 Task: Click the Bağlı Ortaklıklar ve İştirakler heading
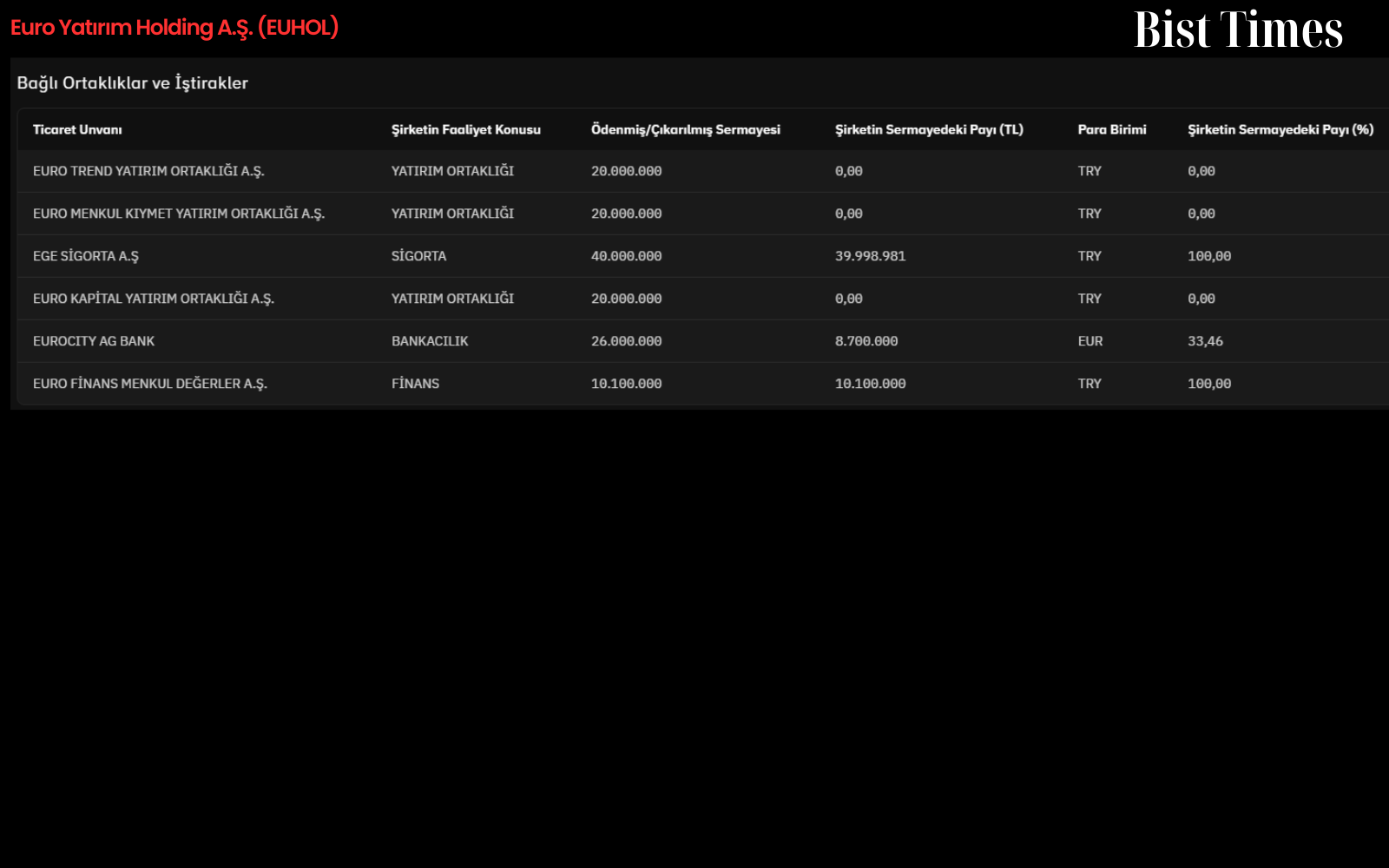coord(133,83)
